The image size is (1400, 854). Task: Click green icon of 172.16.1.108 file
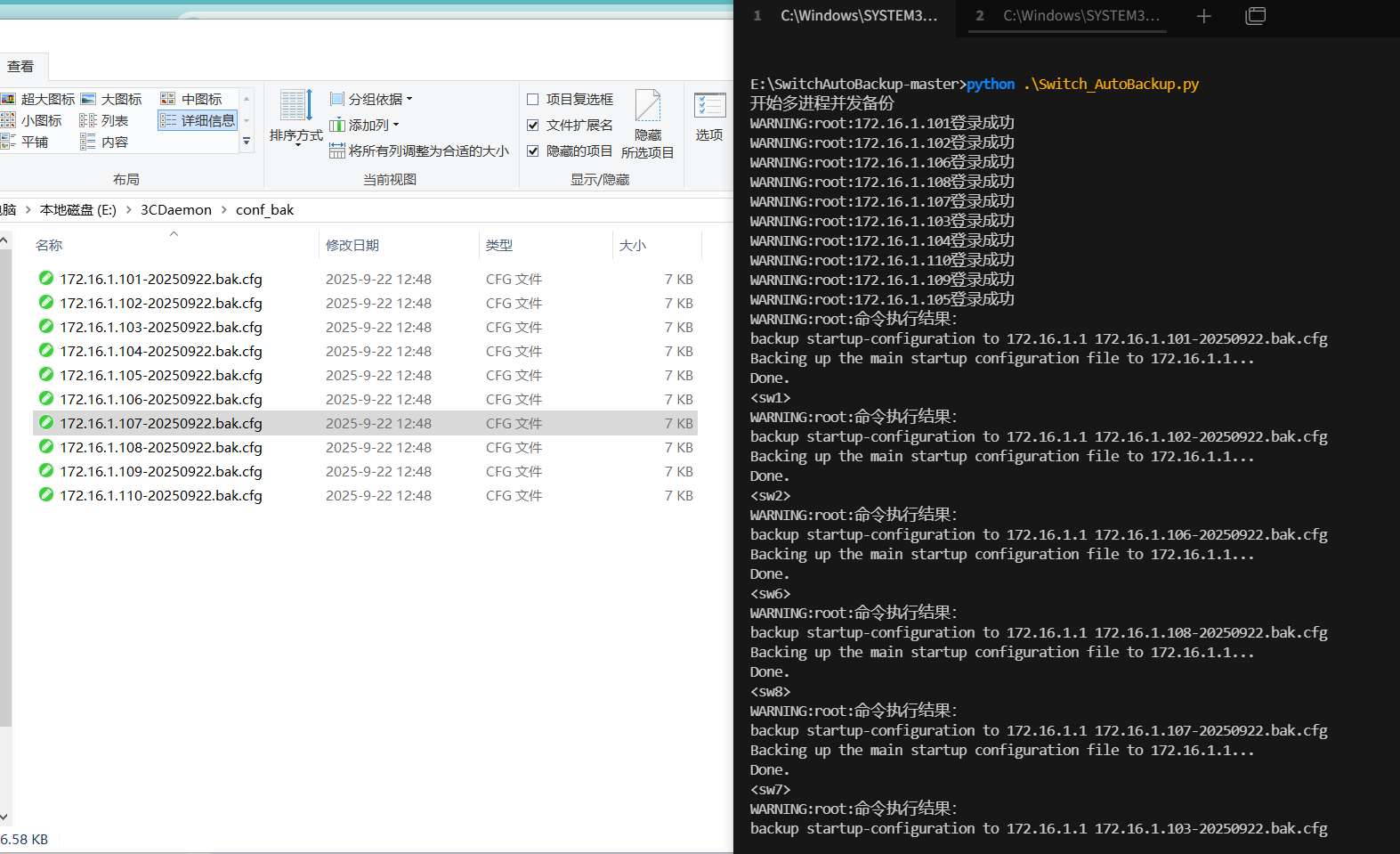pyautogui.click(x=46, y=446)
